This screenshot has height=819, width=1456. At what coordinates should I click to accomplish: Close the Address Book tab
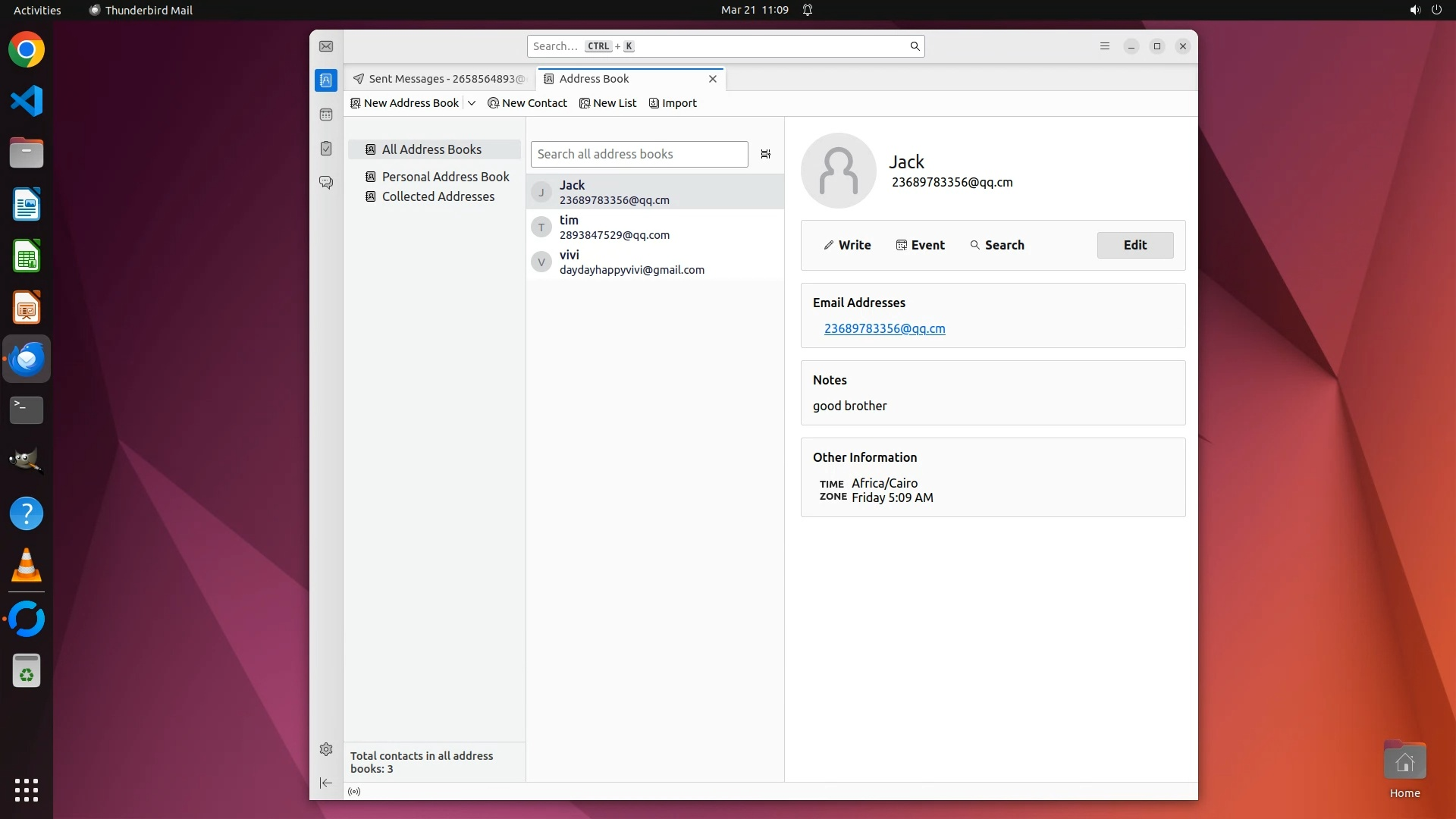click(x=713, y=79)
